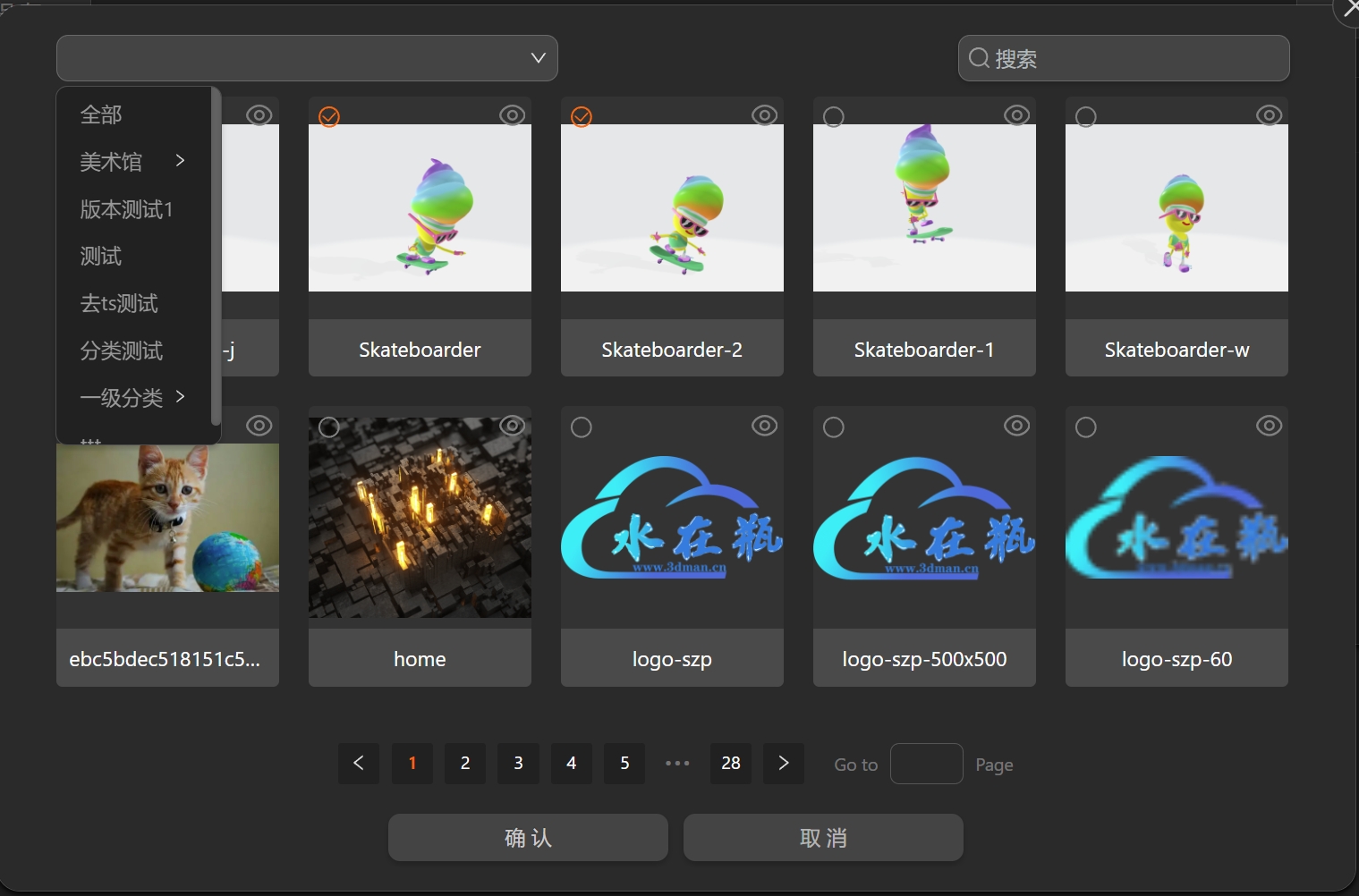Uncheck the Skateboarder-2 selection circle

[582, 117]
